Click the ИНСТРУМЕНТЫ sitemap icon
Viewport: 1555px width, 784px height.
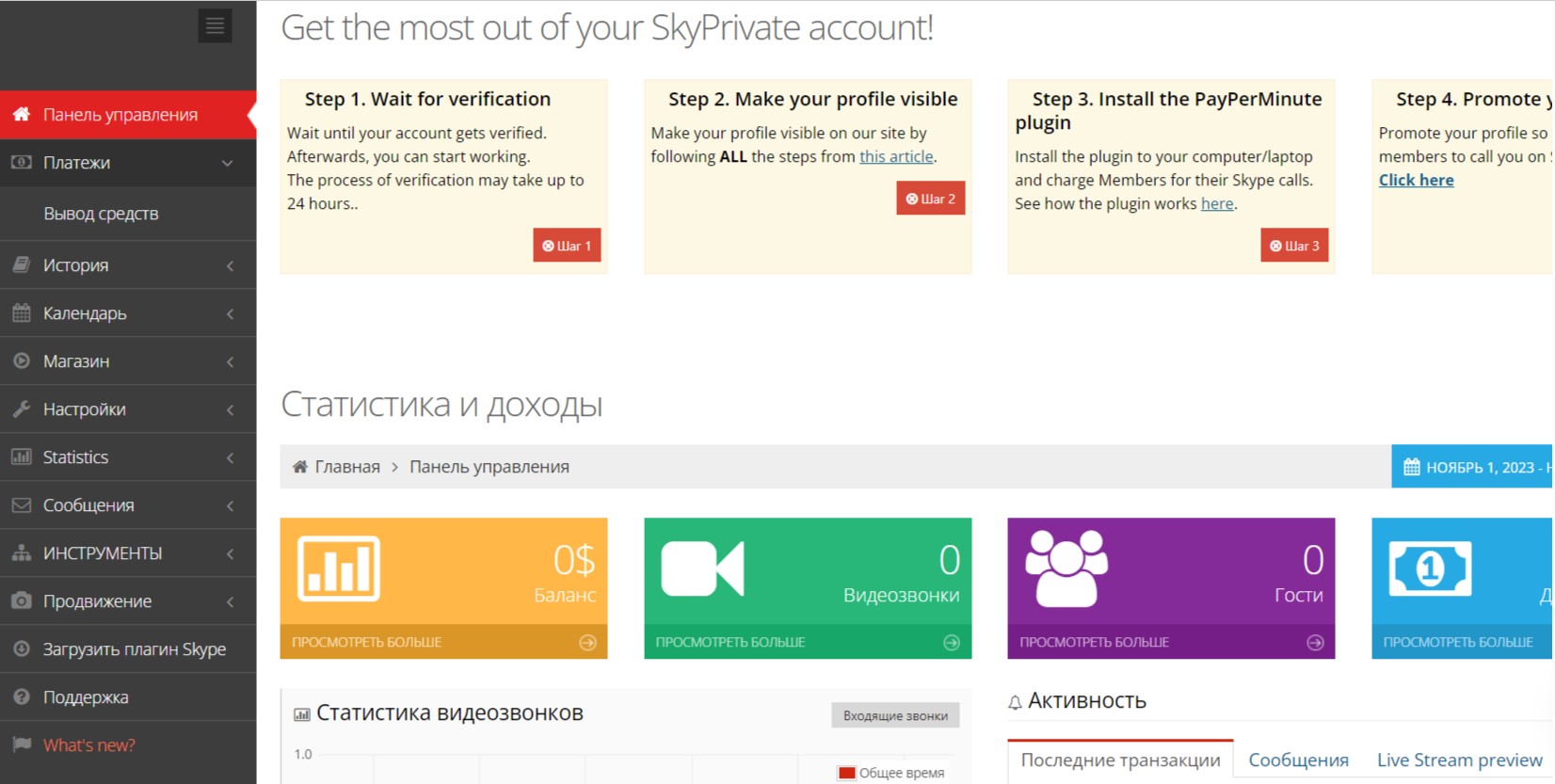click(x=22, y=552)
